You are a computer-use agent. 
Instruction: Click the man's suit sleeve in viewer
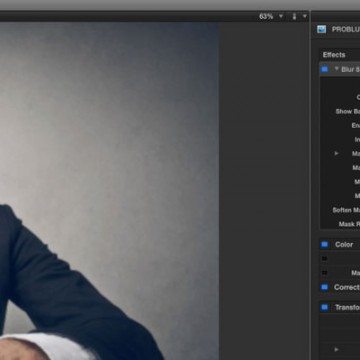pos(67,283)
